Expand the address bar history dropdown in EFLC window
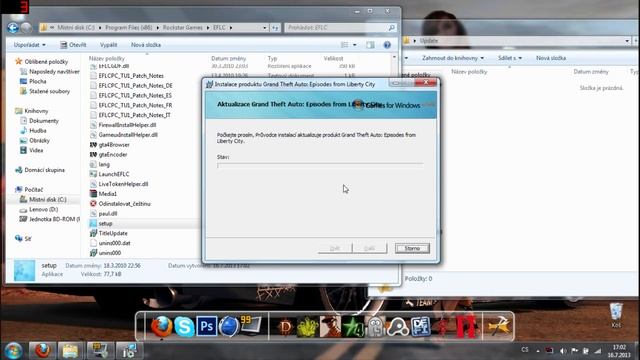640x360 pixels. (264, 27)
